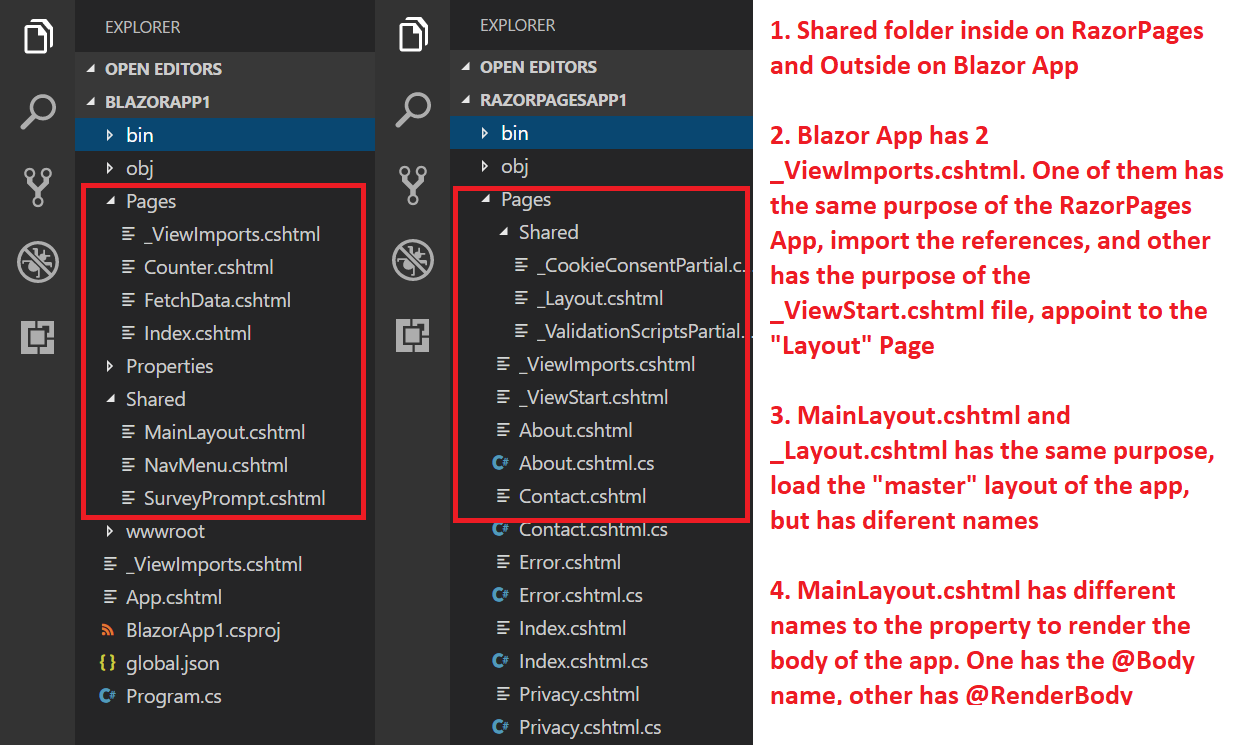This screenshot has height=745, width=1252.
Task: Click the C# icon beside About.cshtml.cs
Action: [500, 463]
